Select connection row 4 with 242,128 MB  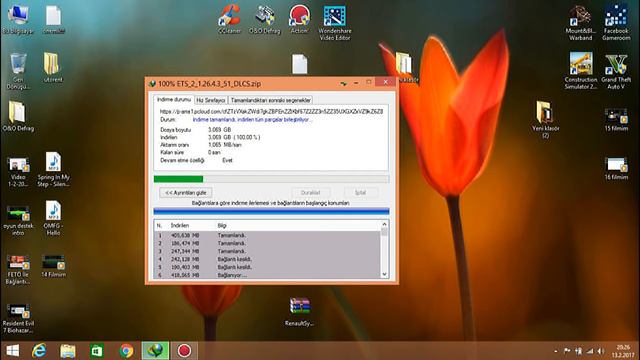[x=267, y=259]
